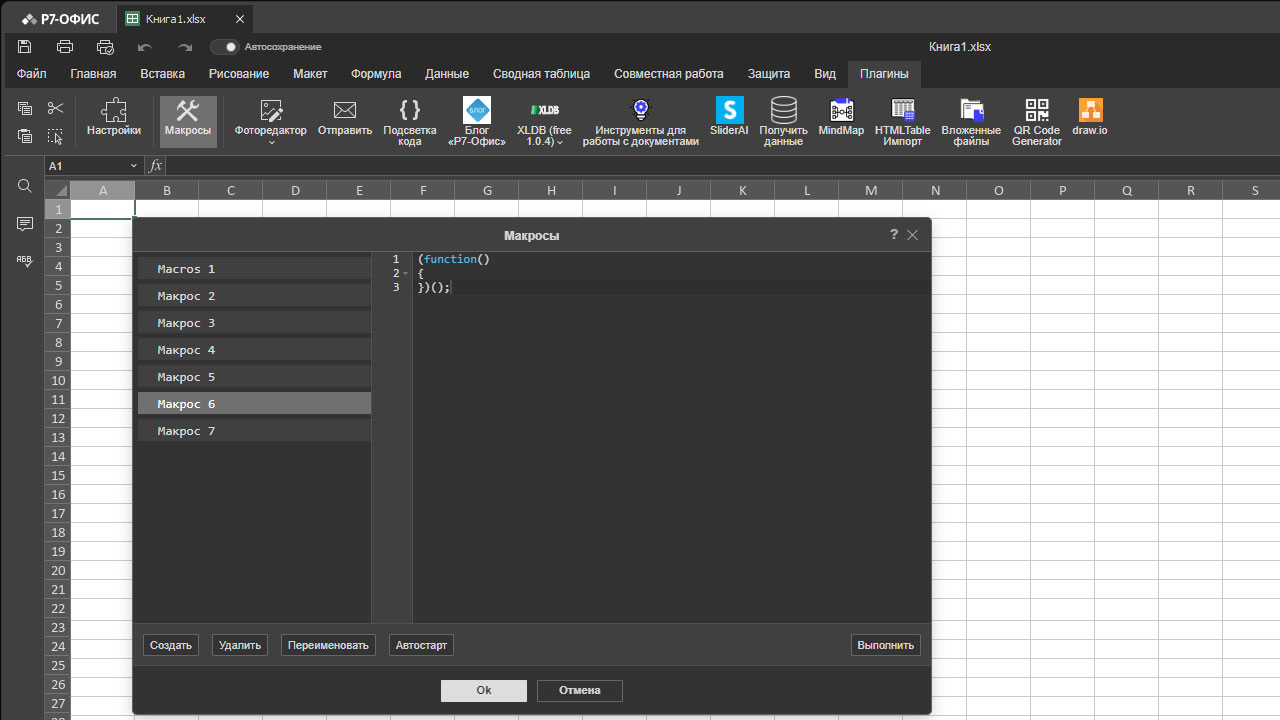
Task: Expand the XLDB plugin dropdown arrow
Action: (560, 142)
